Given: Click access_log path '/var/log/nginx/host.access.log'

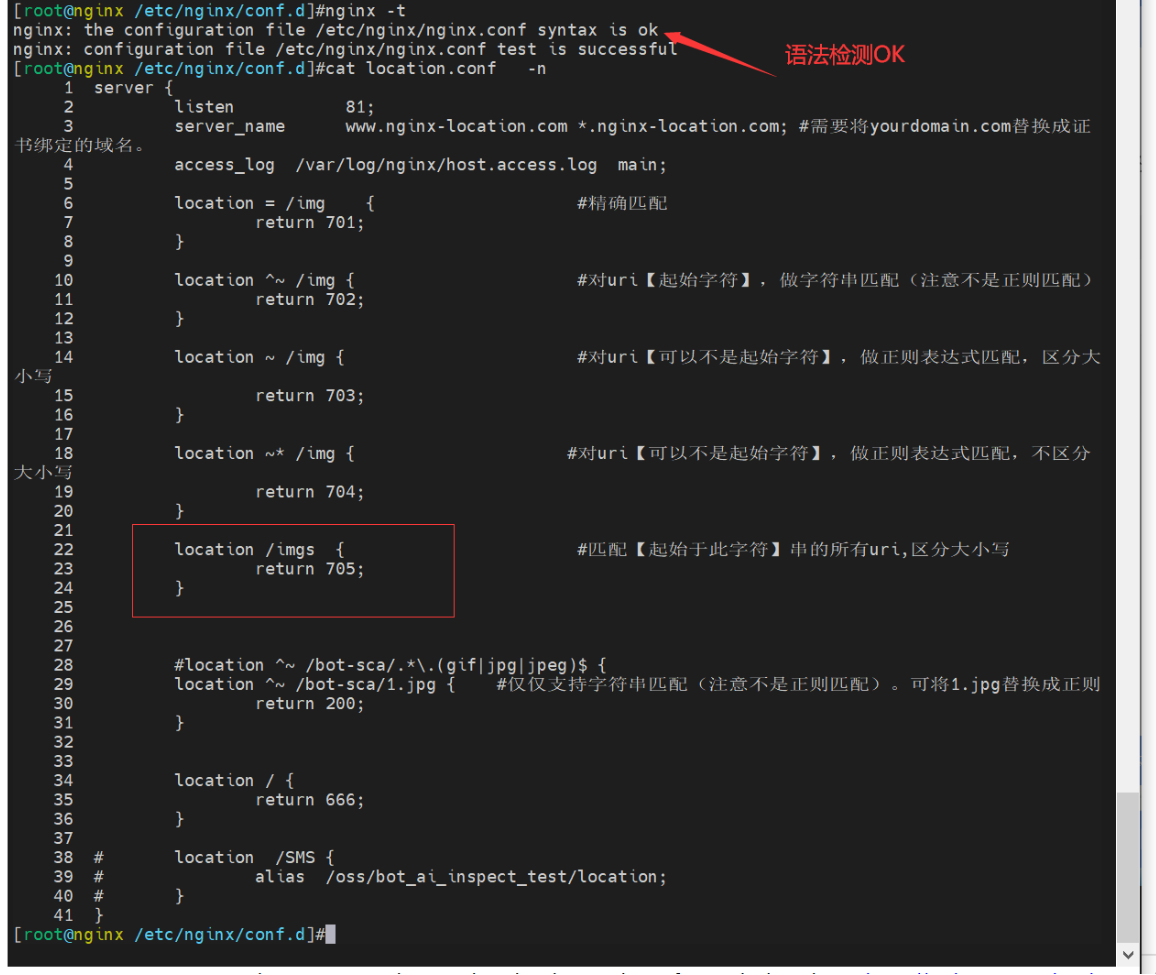Looking at the screenshot, I should pyautogui.click(x=446, y=164).
